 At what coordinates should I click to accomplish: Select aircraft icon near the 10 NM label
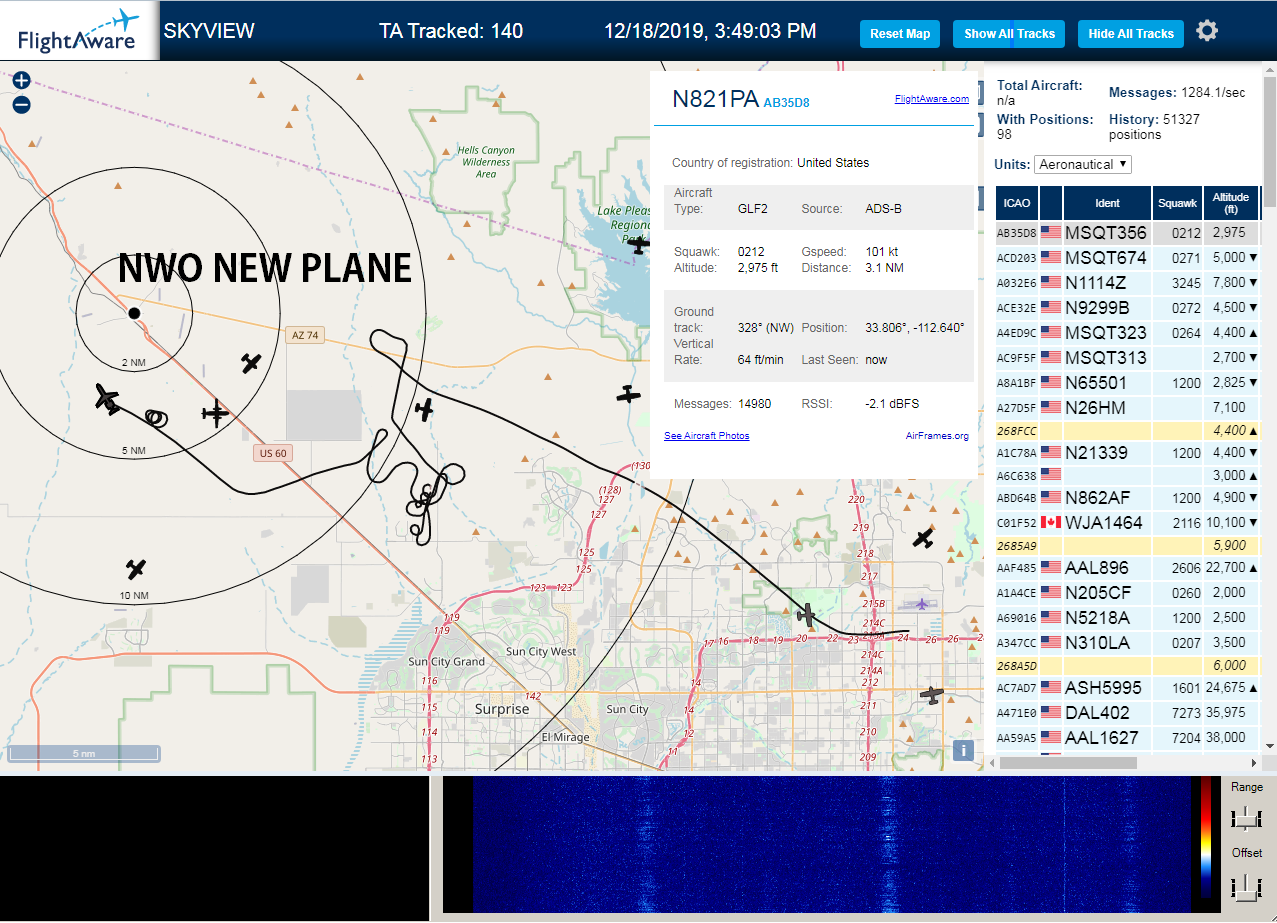136,569
